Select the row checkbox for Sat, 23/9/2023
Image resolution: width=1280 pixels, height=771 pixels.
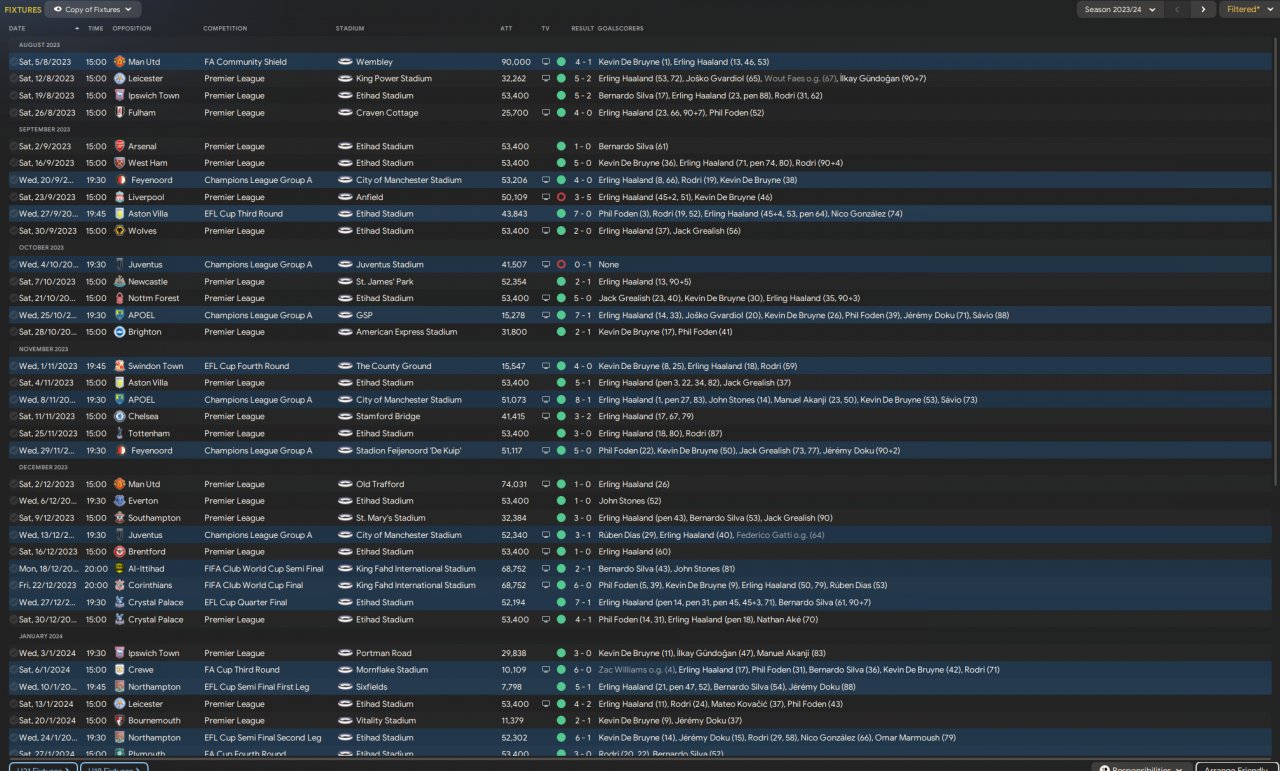(x=14, y=197)
